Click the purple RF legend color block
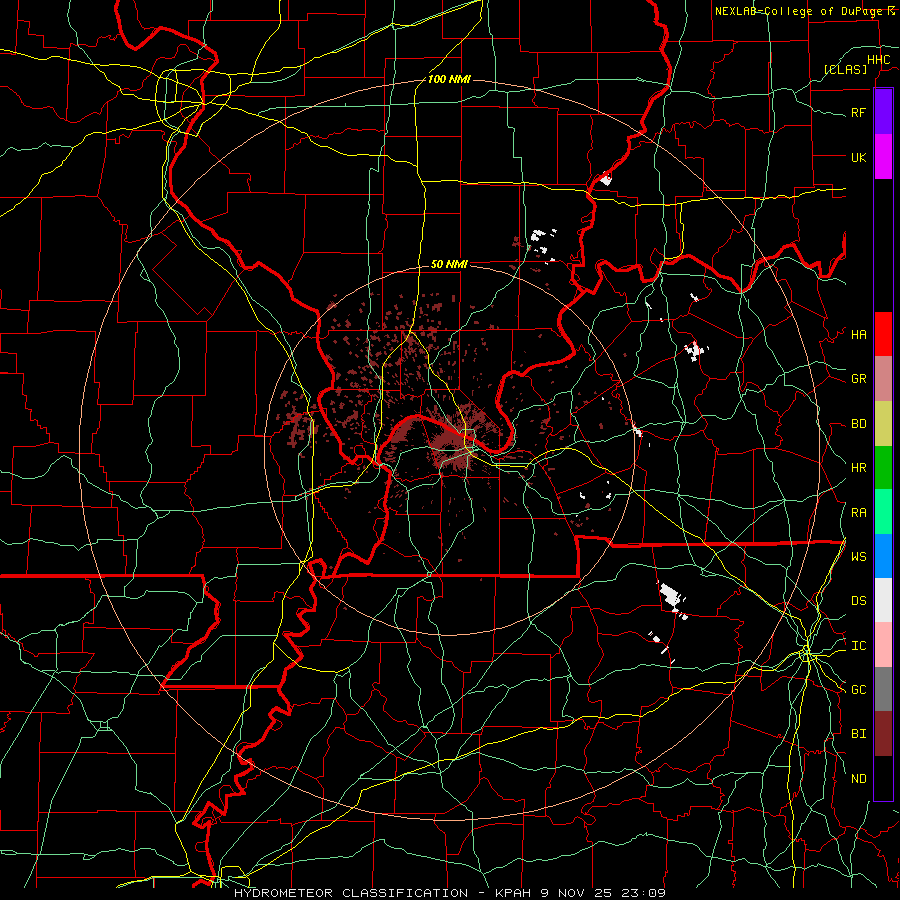The width and height of the screenshot is (900, 900). tap(883, 112)
